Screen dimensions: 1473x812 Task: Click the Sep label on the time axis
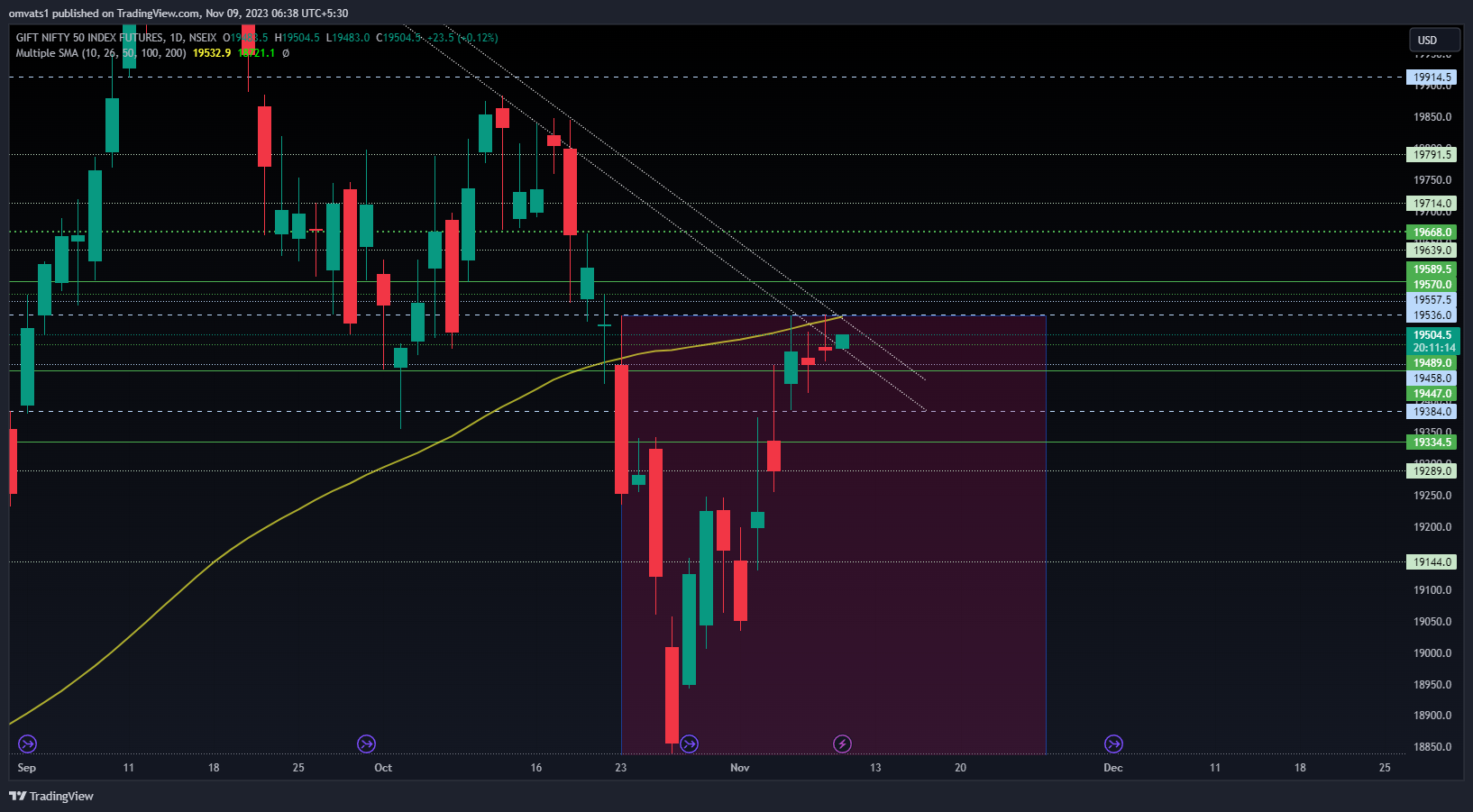[27, 768]
